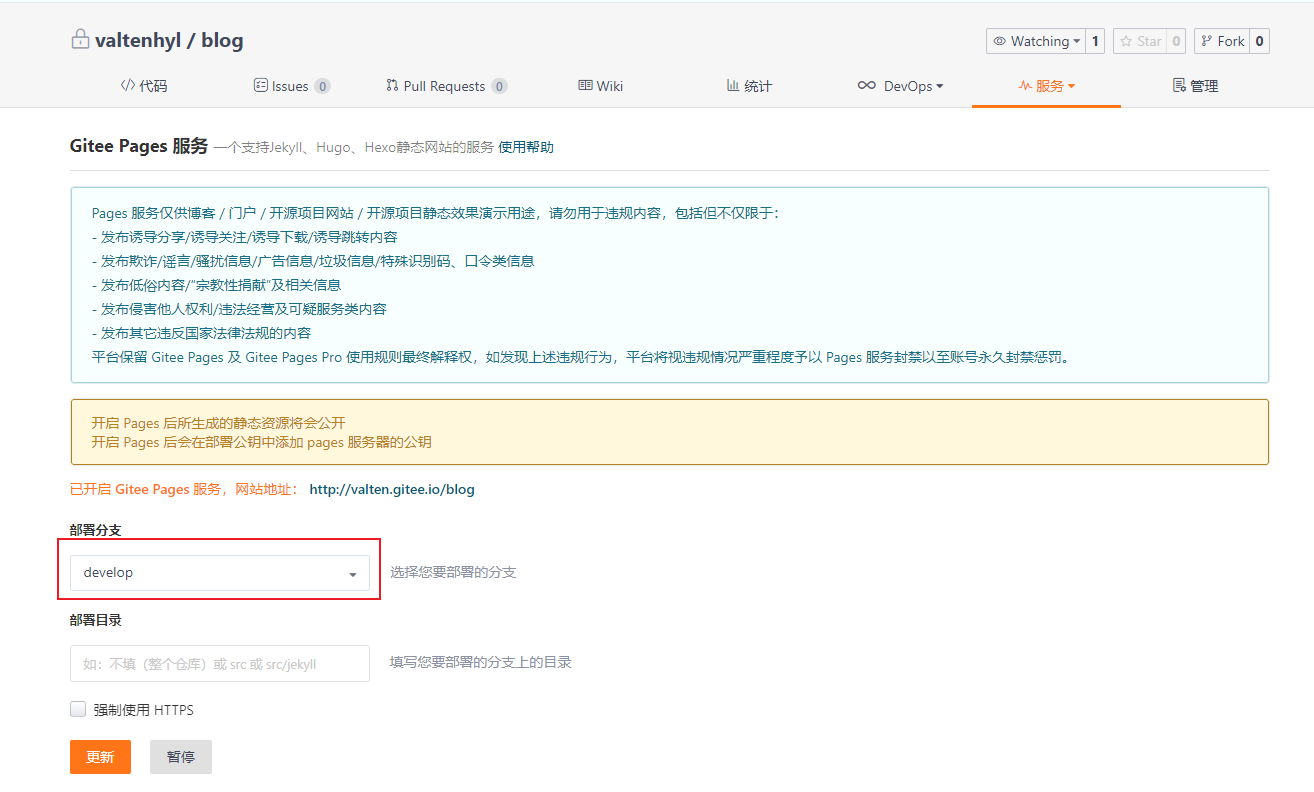
Task: Click the infinity icon beside DevOps
Action: click(867, 86)
